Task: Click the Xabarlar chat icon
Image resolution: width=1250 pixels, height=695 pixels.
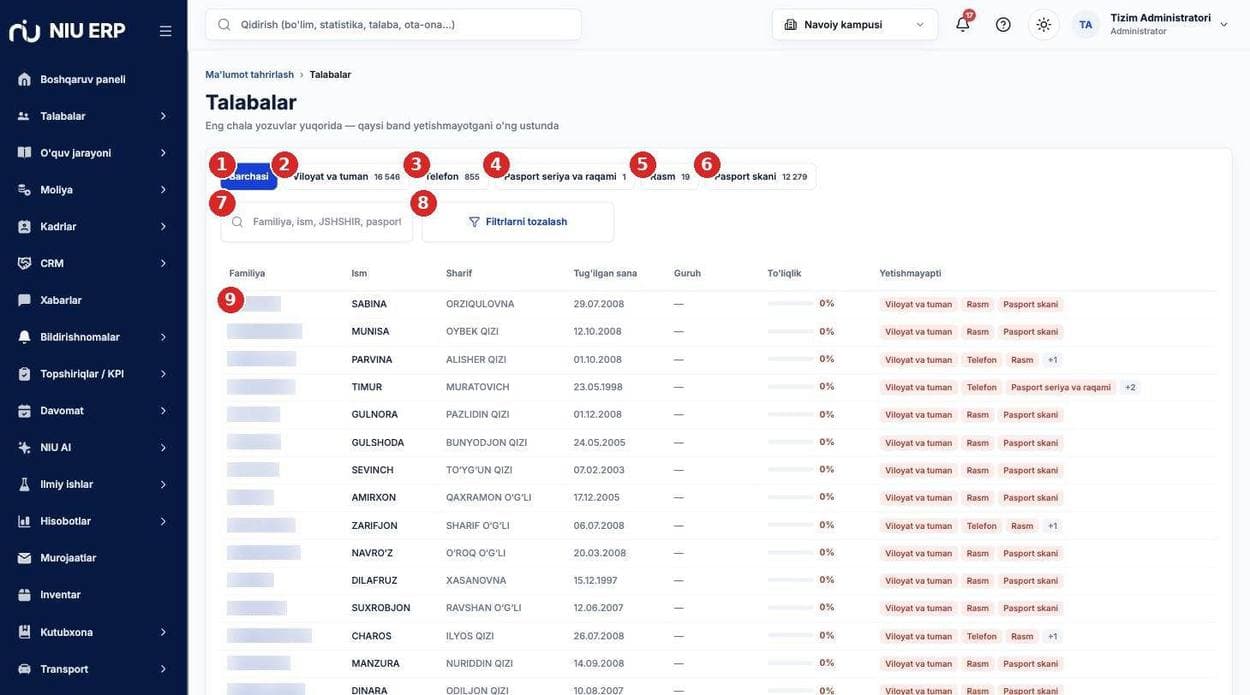Action: (24, 300)
